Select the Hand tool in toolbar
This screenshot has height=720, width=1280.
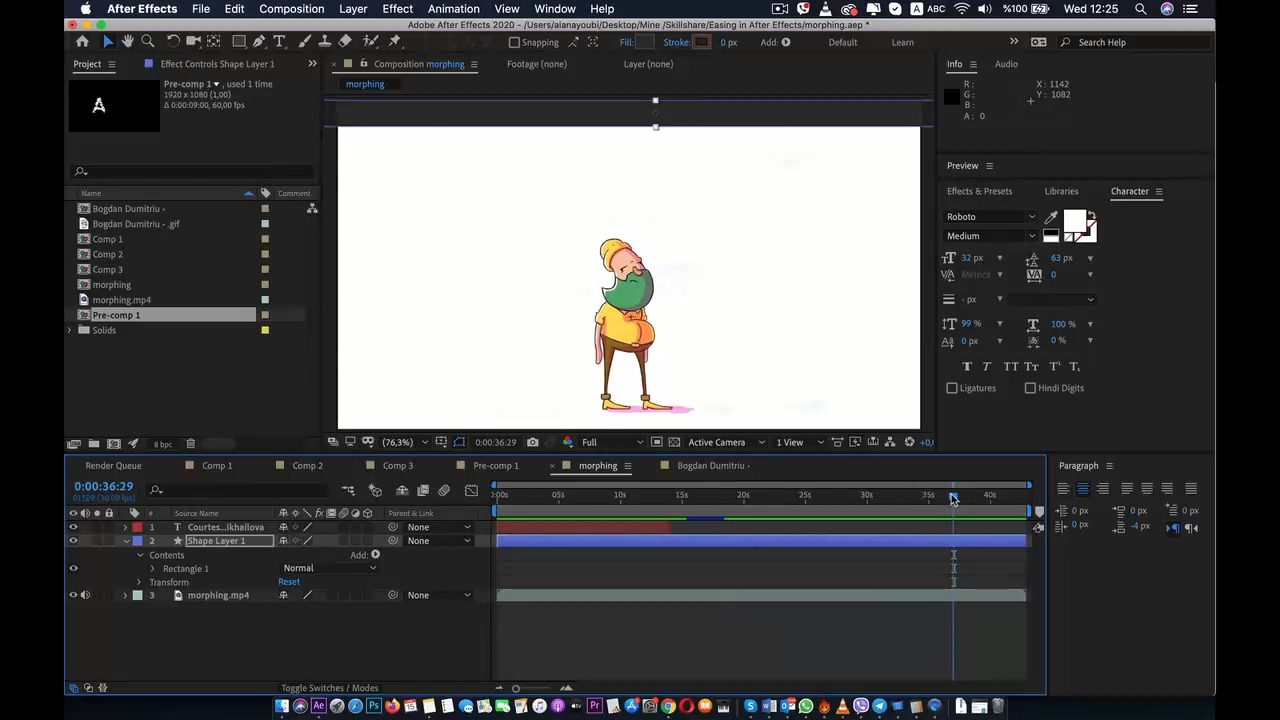pos(127,42)
